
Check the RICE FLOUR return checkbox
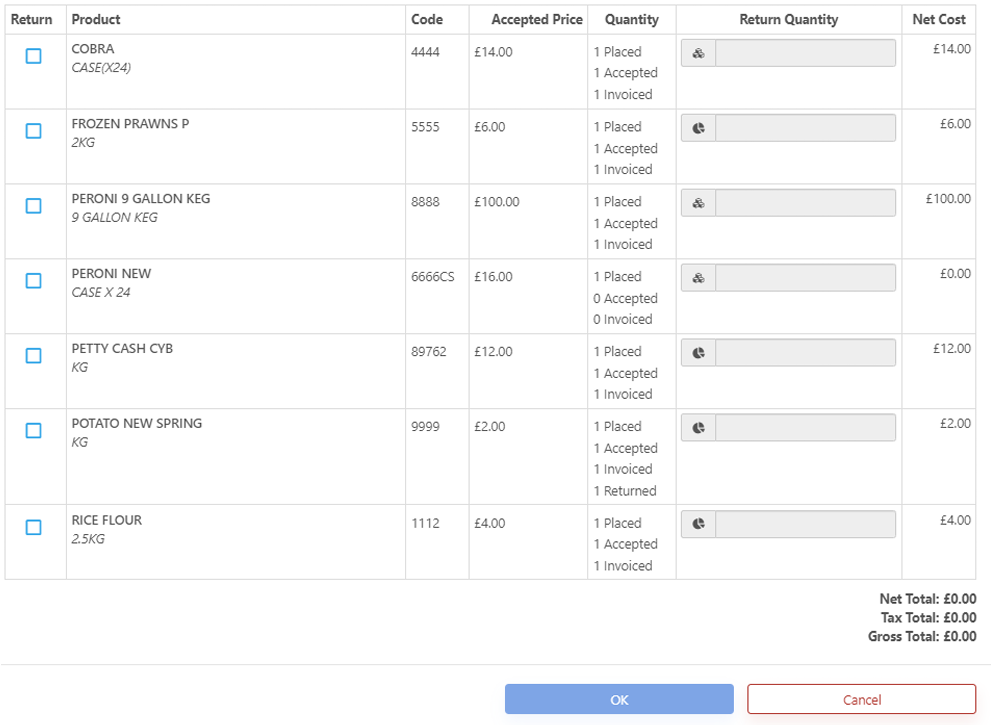click(33, 527)
